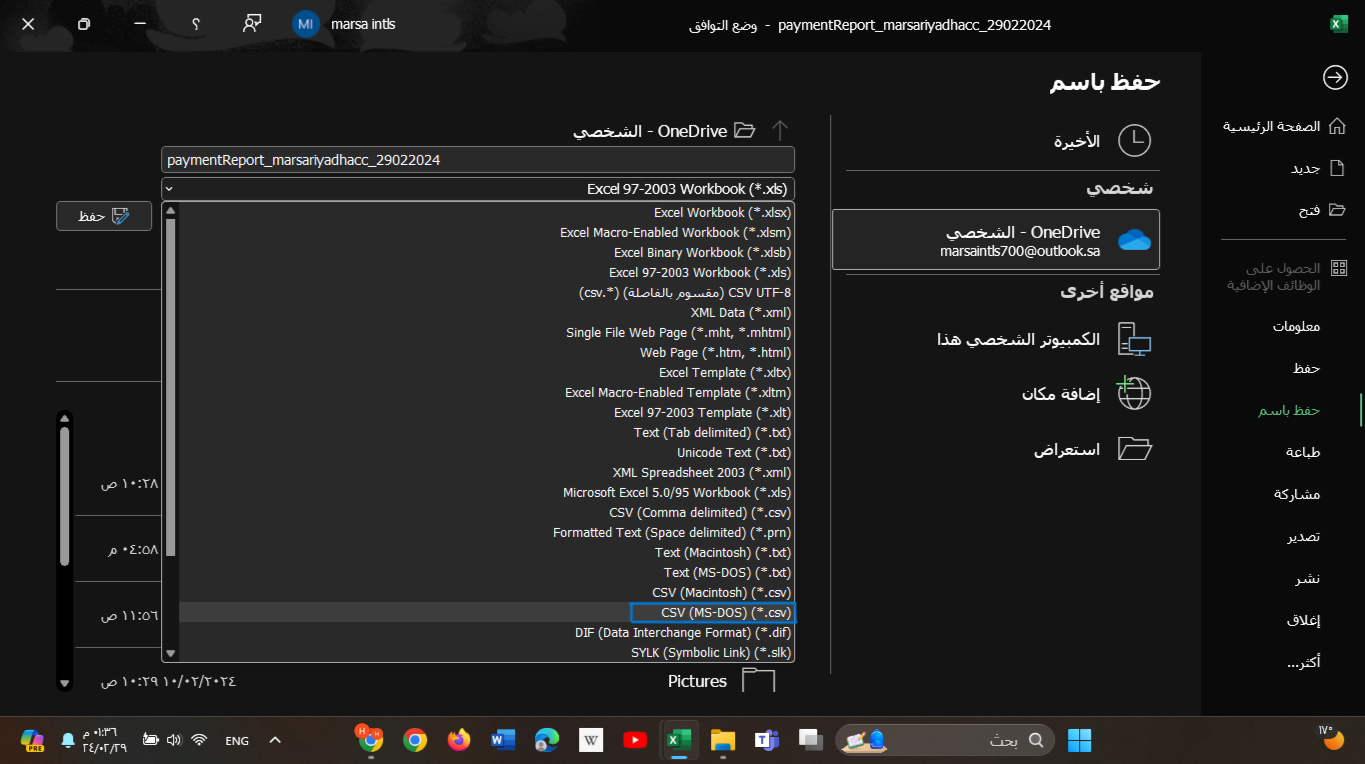1365x764 pixels.
Task: Click the Save button beside file type
Action: click(104, 216)
